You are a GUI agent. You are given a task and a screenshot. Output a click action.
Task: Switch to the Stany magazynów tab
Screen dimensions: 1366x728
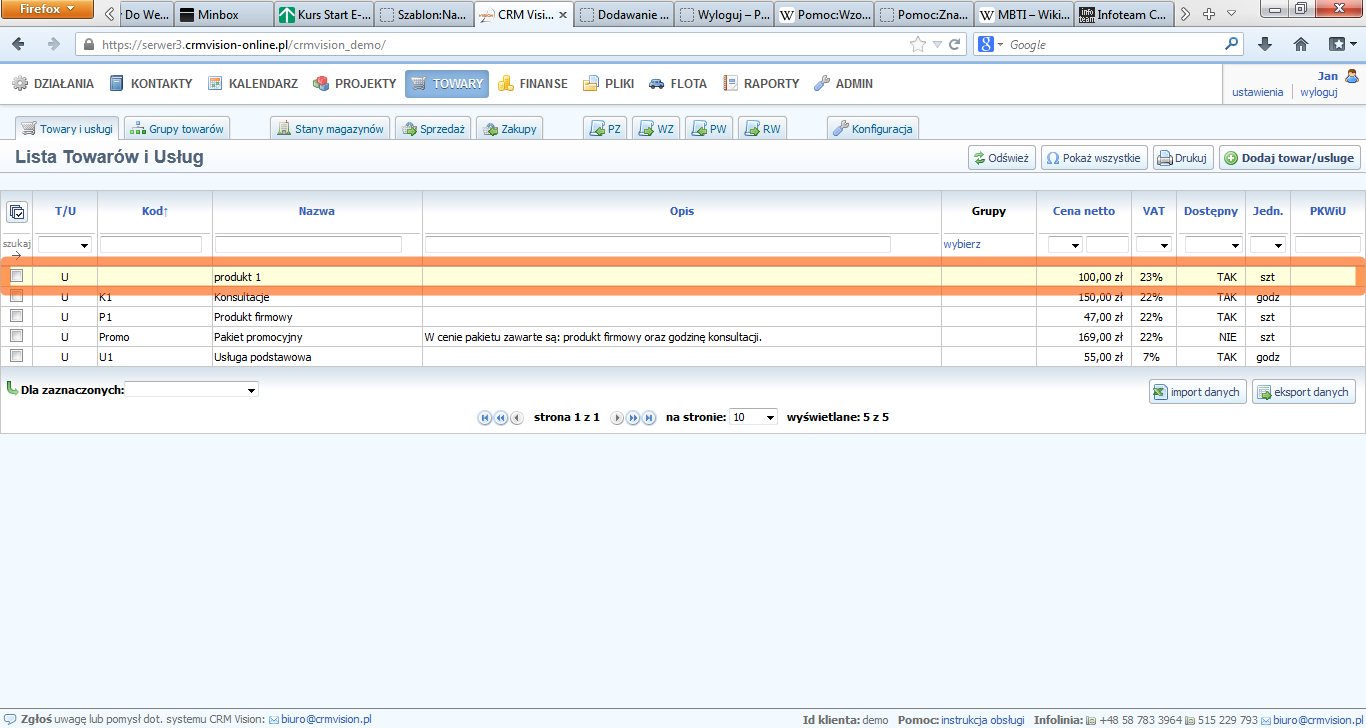coord(330,129)
